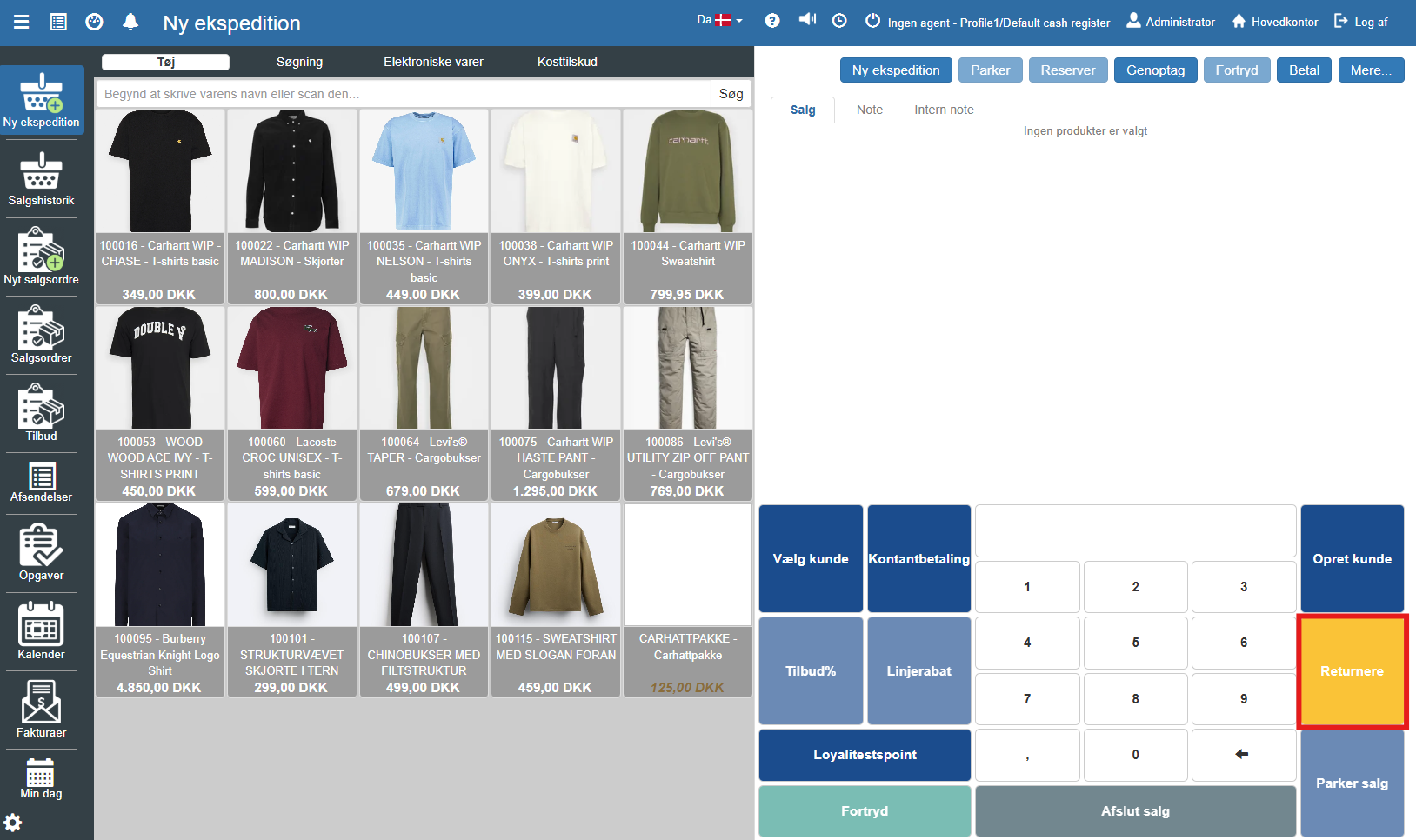Select the Salg tab

803,110
